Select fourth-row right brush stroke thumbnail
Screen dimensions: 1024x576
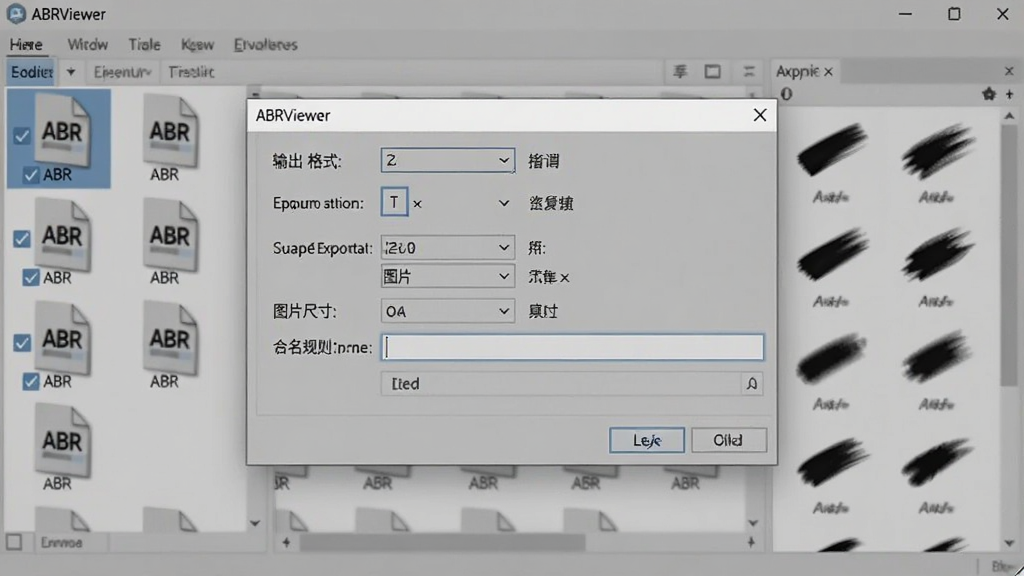938,462
